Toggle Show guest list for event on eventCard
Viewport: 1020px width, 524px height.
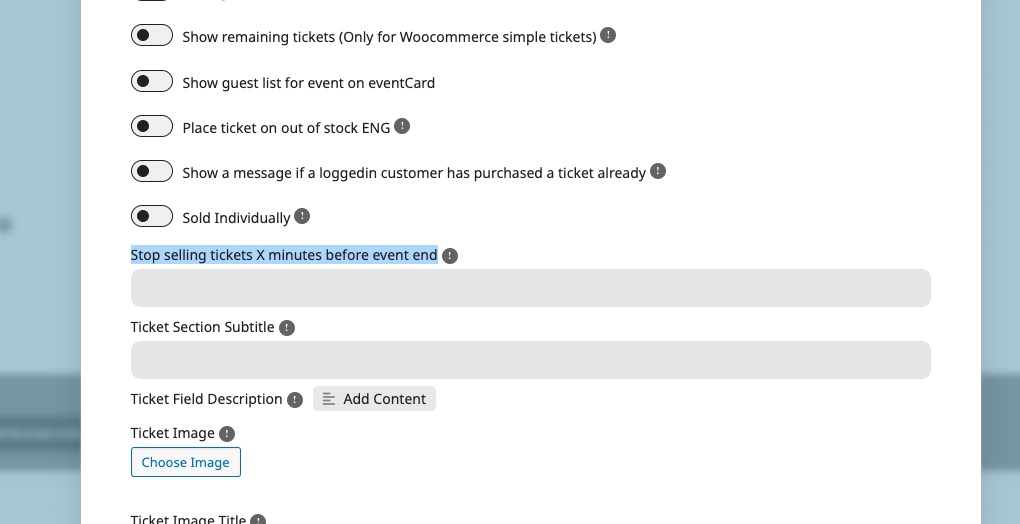coord(152,81)
